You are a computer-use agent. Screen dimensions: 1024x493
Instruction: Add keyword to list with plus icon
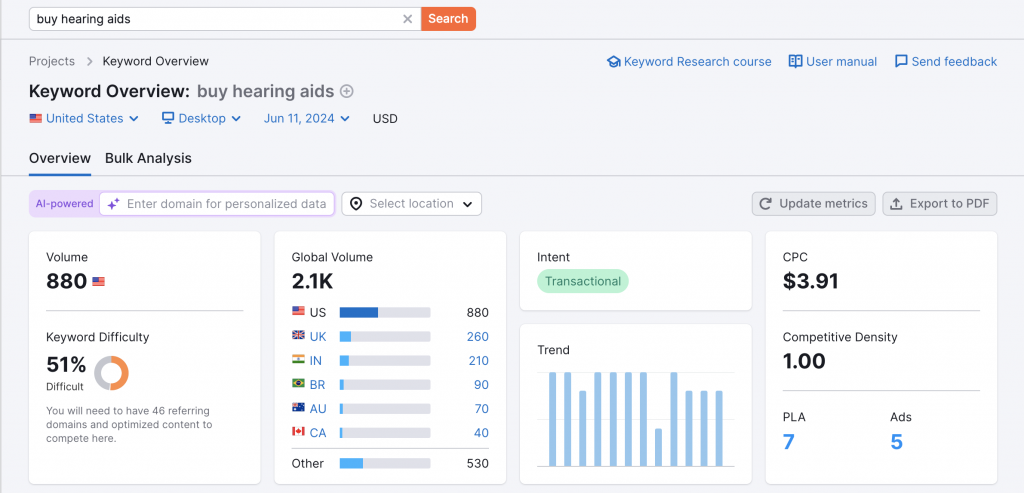click(x=347, y=91)
